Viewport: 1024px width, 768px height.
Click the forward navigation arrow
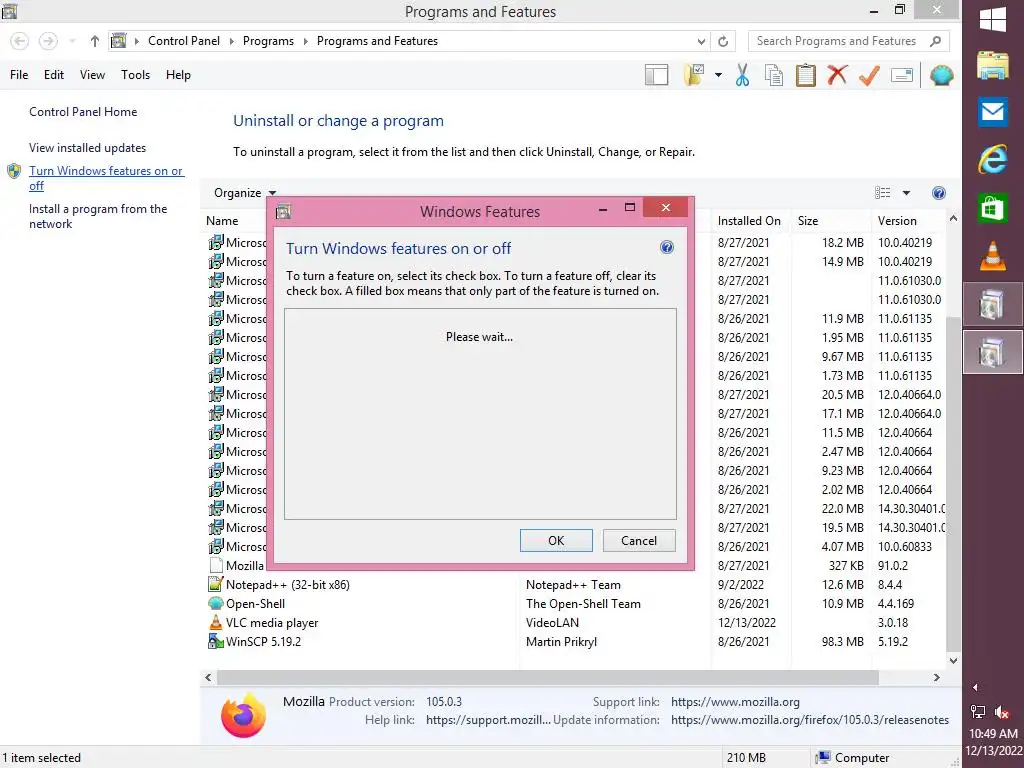(48, 41)
